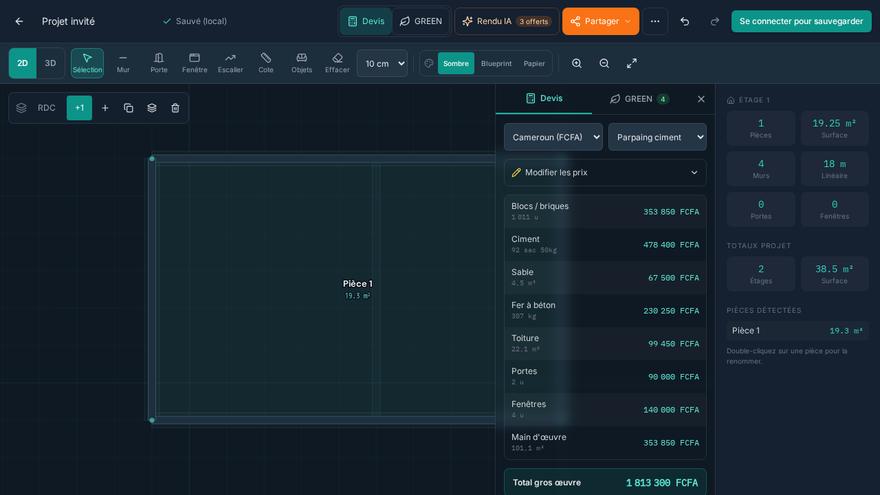Click the Toiture 99 450 FCFA row
Screen dimensions: 880x495
(x=605, y=343)
